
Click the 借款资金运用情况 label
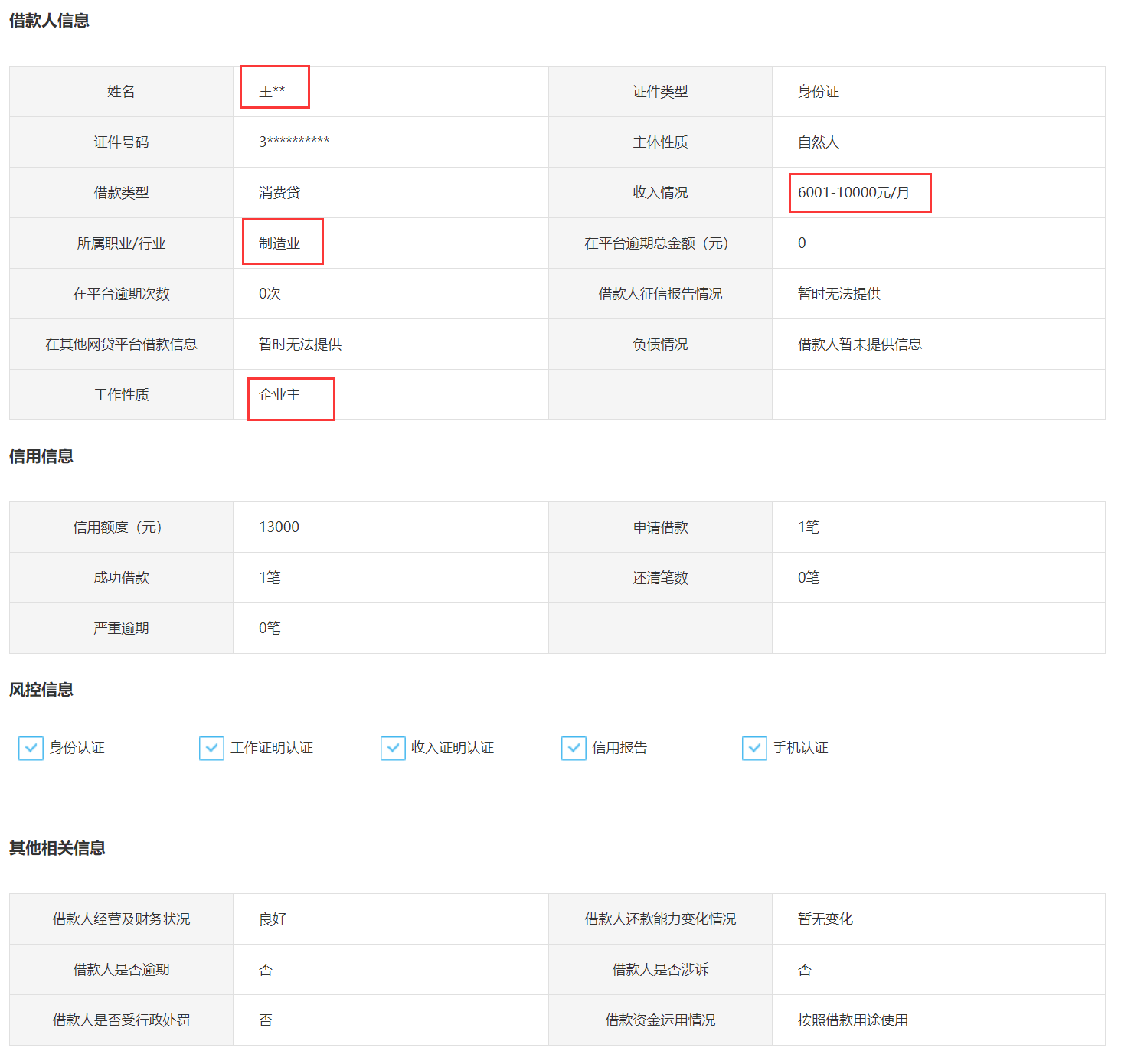tap(660, 1020)
